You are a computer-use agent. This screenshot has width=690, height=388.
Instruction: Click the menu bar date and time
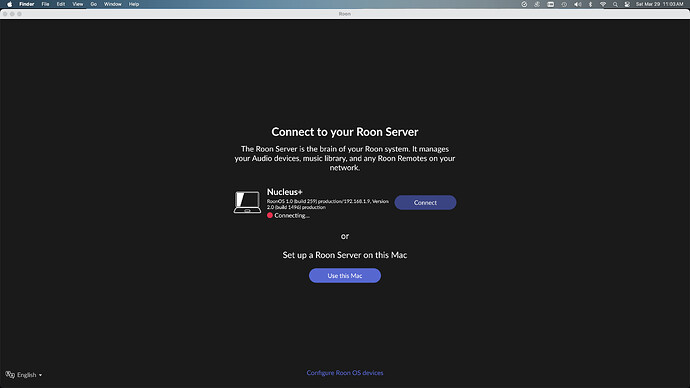[659, 4]
